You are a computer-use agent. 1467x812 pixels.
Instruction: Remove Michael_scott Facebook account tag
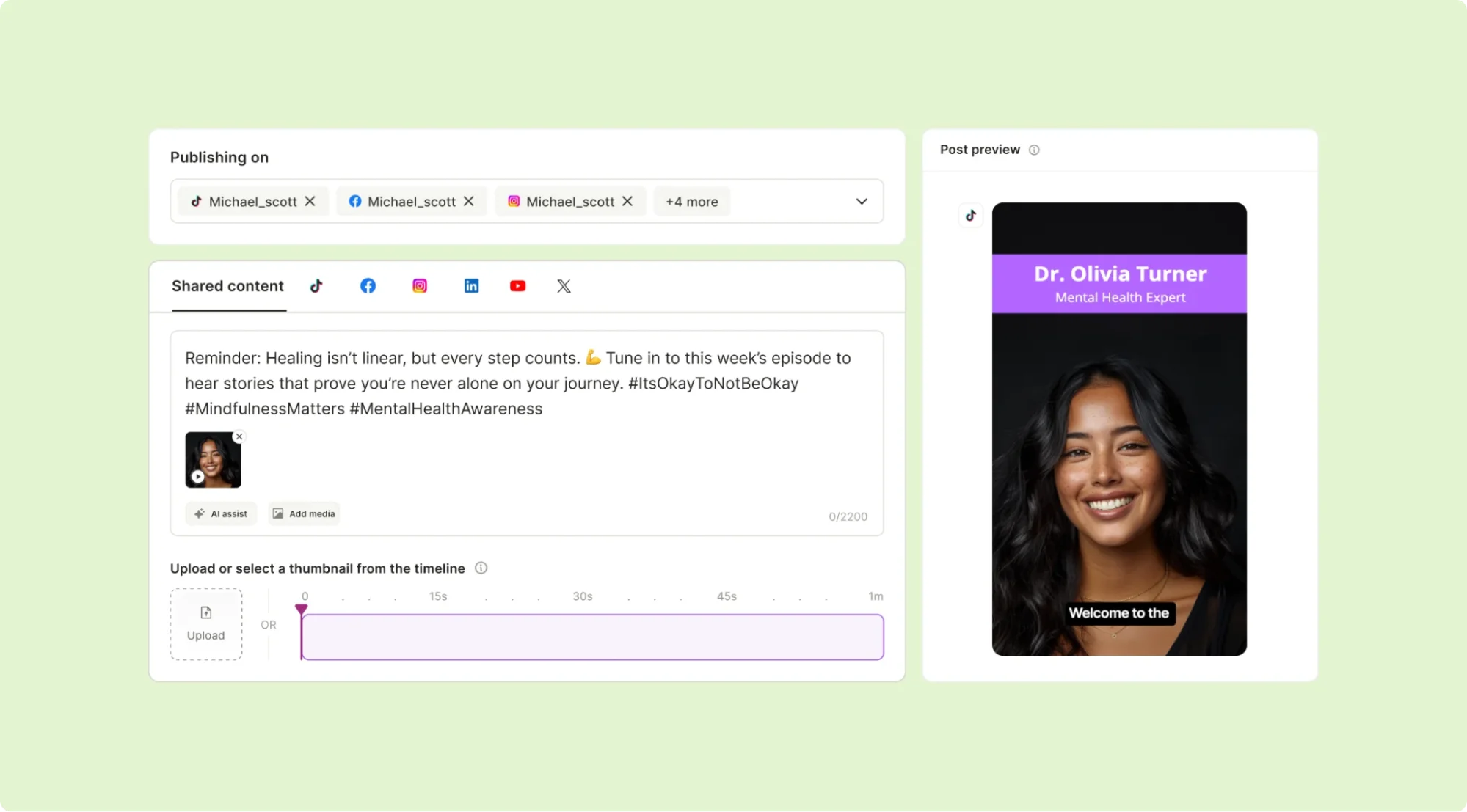pyautogui.click(x=468, y=201)
